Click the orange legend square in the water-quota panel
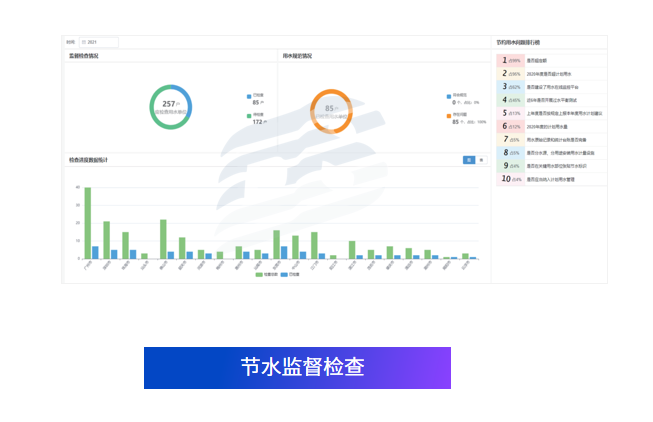This screenshot has height=422, width=653. [449, 115]
